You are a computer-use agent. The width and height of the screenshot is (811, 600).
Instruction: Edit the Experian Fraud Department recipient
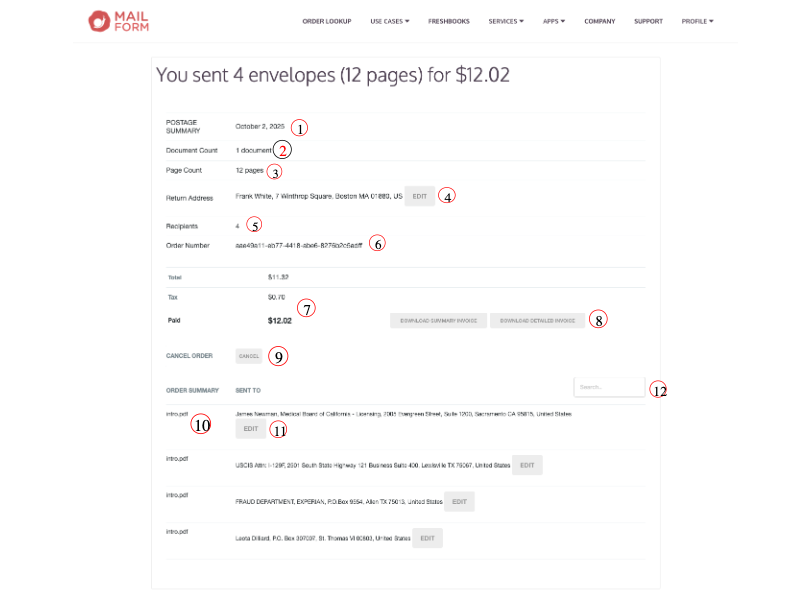[459, 502]
